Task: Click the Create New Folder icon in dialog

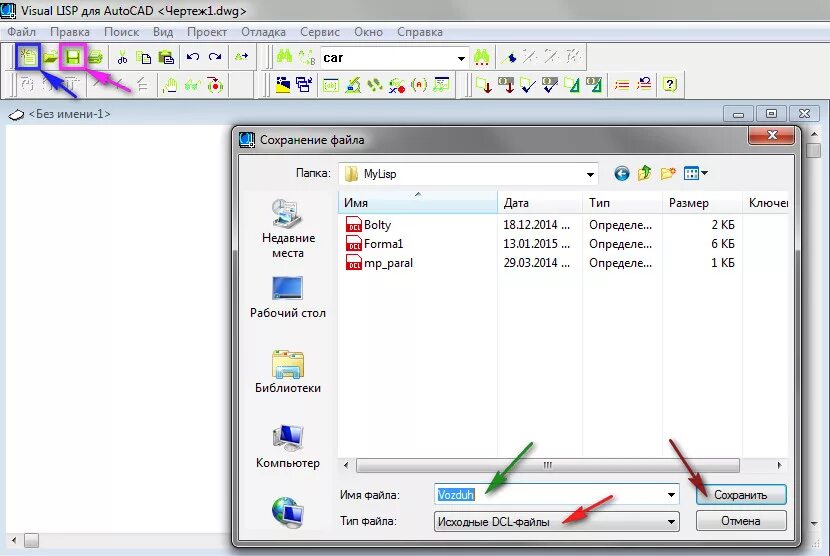Action: coord(668,173)
